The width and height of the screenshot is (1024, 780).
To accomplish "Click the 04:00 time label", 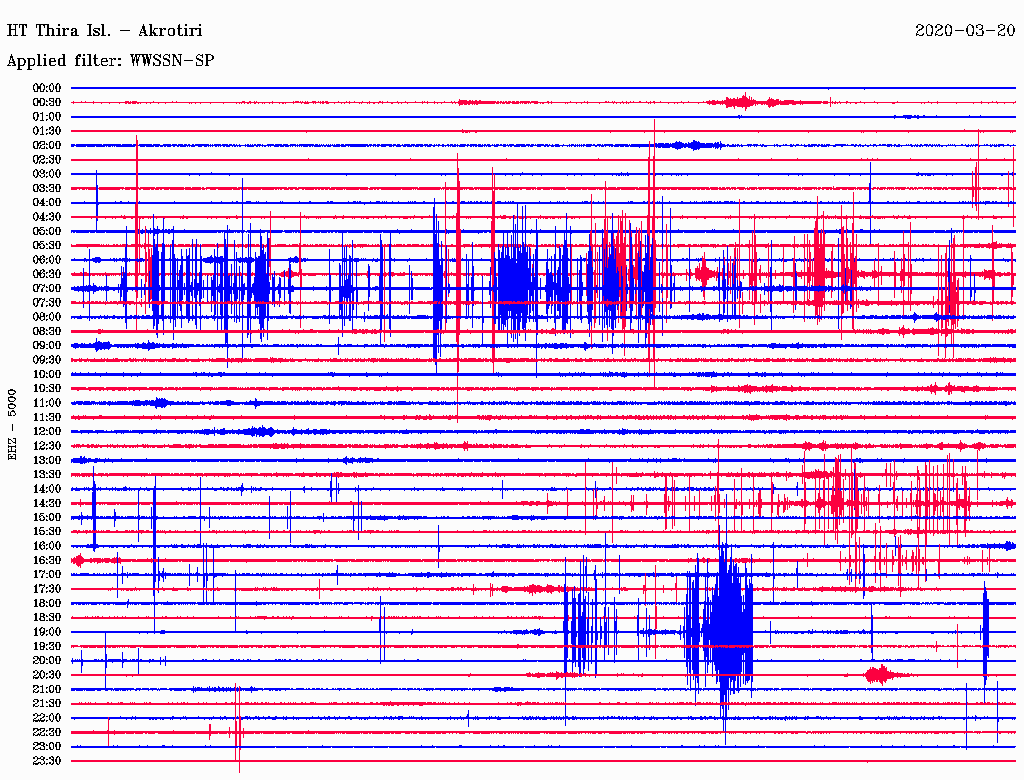I will pyautogui.click(x=47, y=203).
